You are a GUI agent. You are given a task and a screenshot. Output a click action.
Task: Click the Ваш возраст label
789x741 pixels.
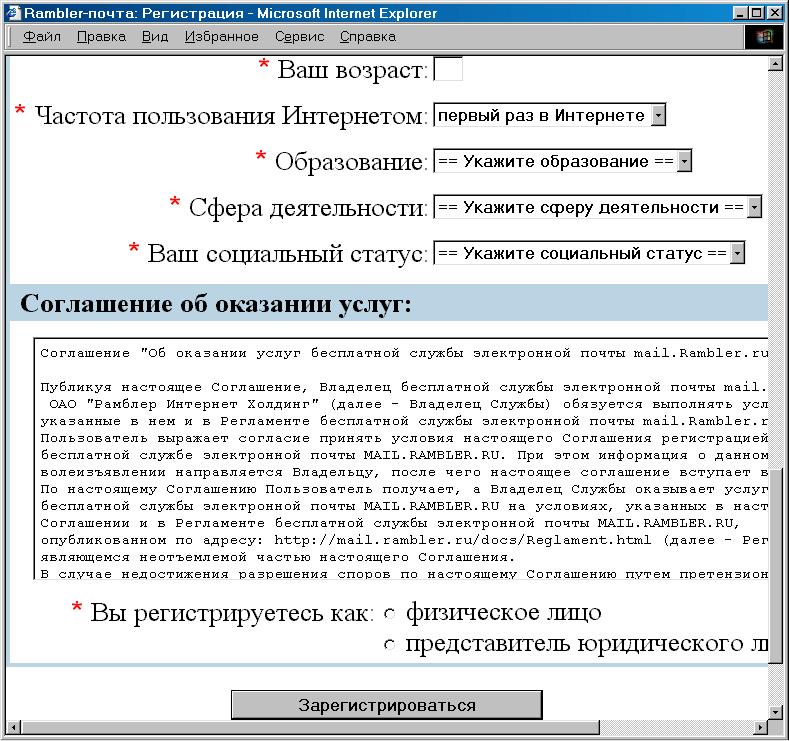coord(352,70)
